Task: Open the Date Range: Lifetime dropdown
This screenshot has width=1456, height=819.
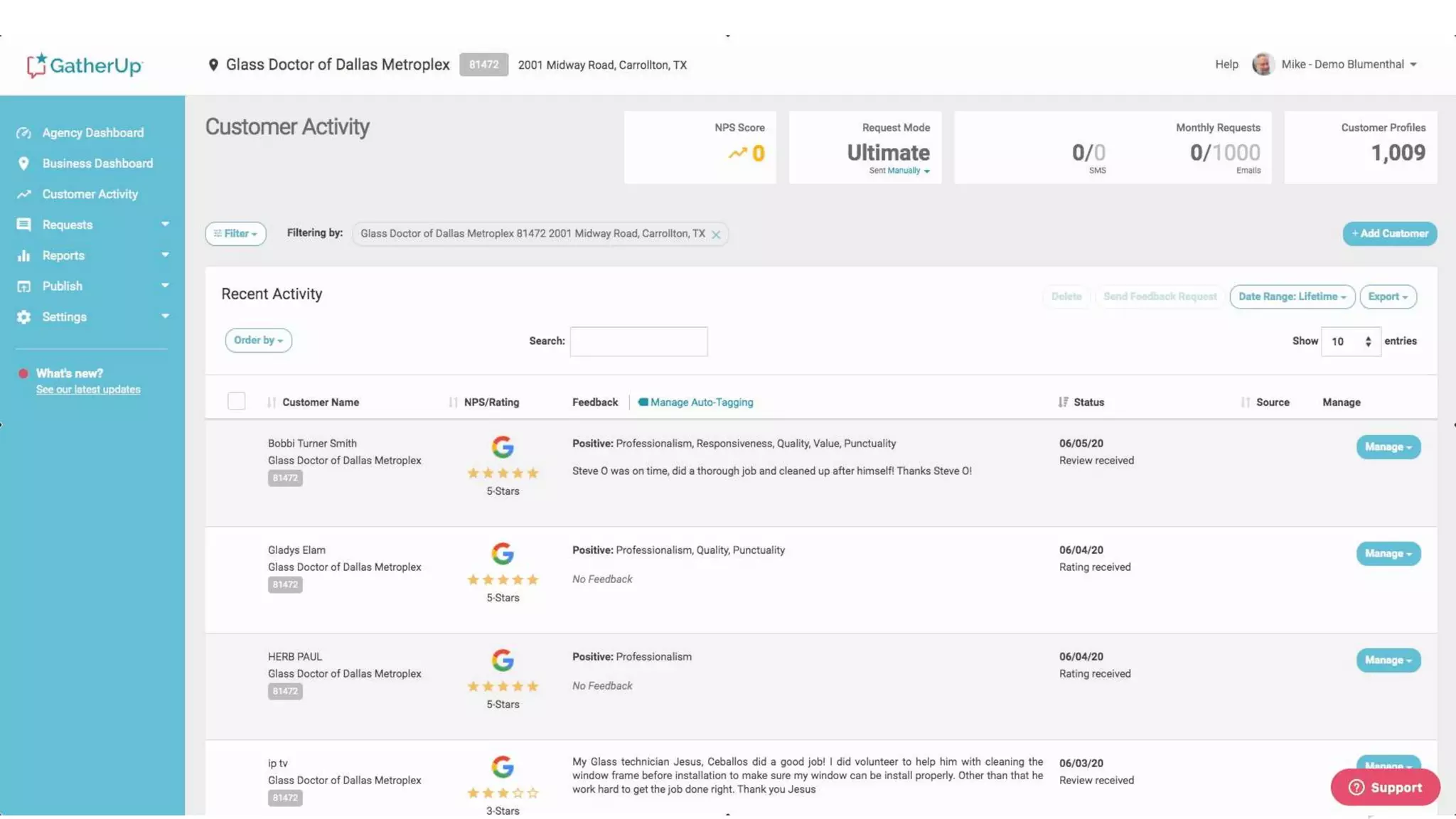Action: [x=1292, y=296]
